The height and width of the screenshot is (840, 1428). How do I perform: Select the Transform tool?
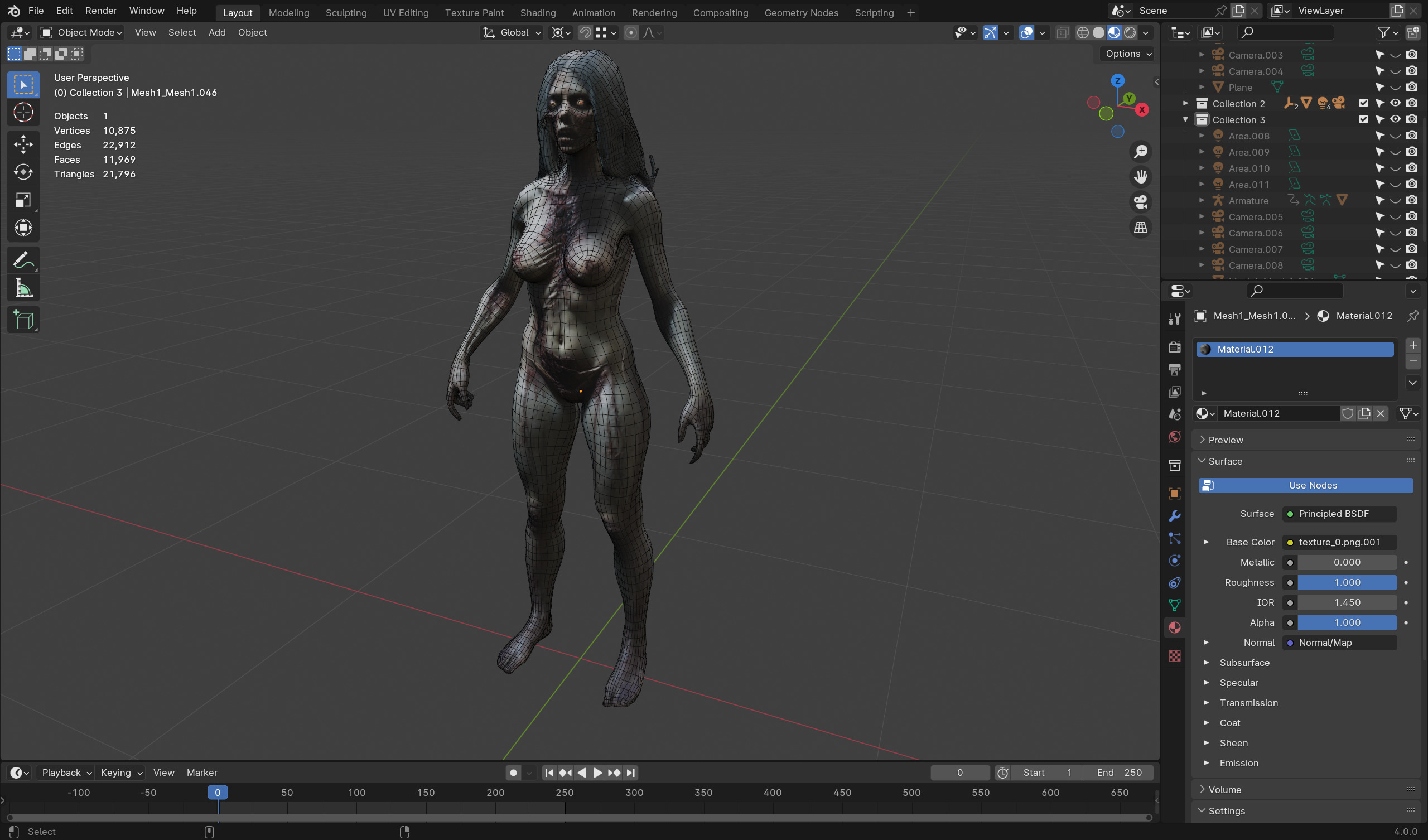(x=23, y=228)
